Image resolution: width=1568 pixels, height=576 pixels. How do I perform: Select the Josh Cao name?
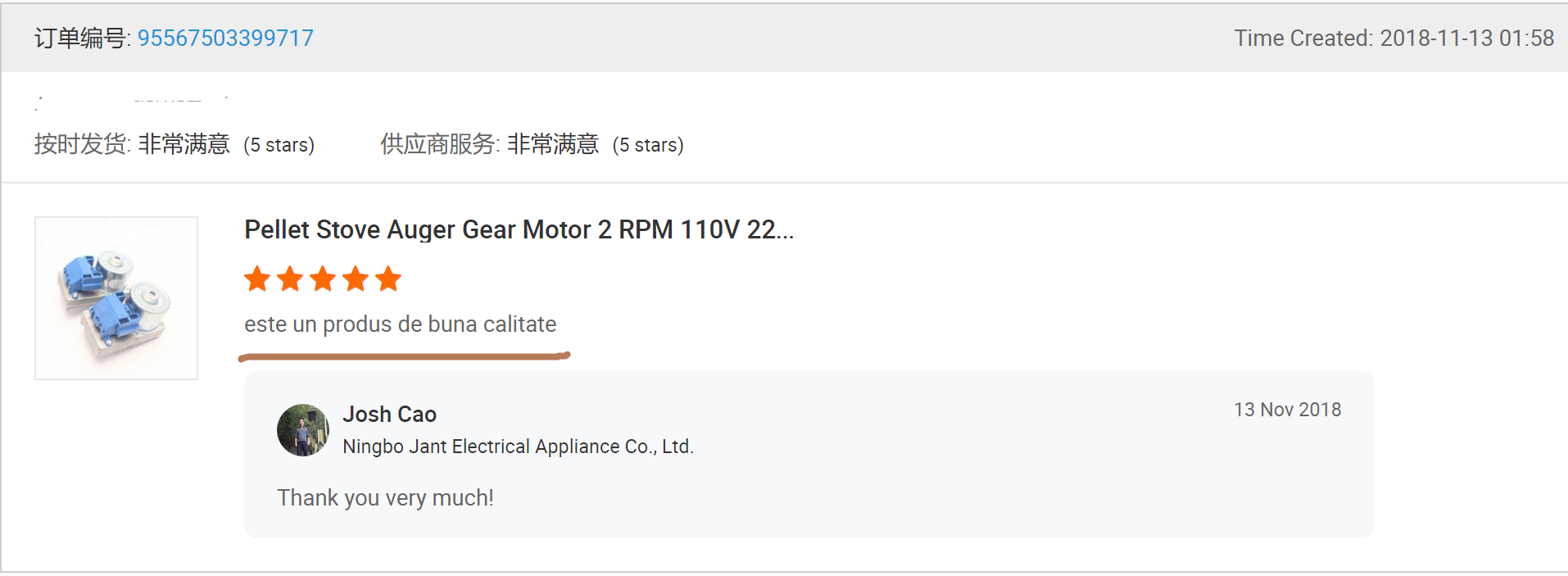click(389, 414)
